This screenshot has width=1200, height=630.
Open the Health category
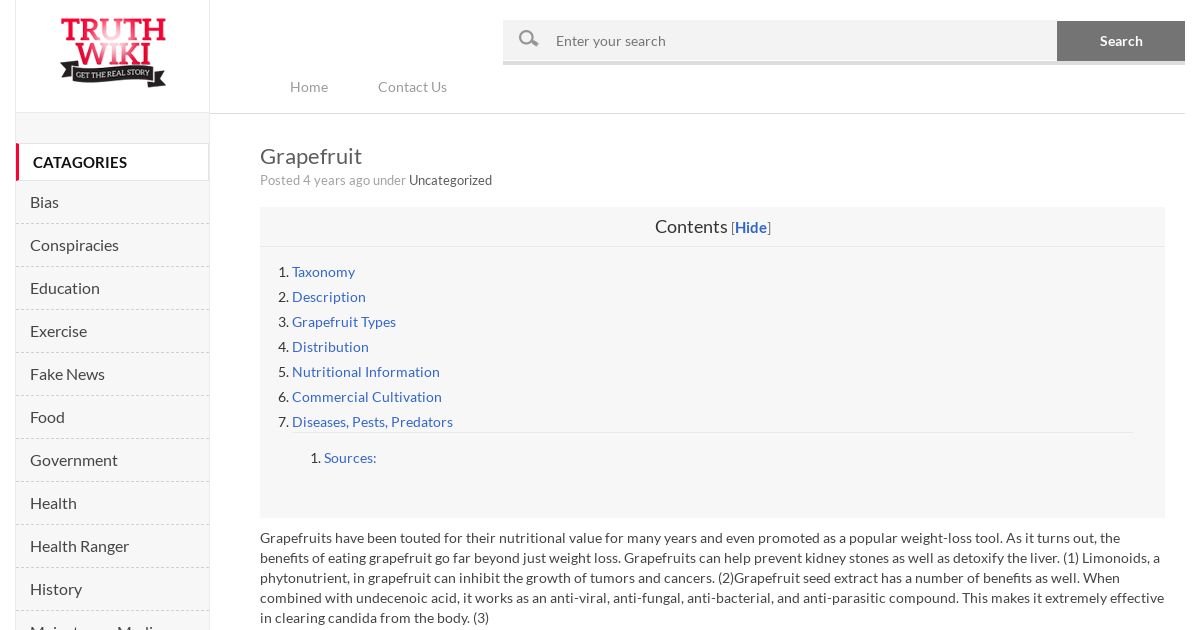click(112, 503)
